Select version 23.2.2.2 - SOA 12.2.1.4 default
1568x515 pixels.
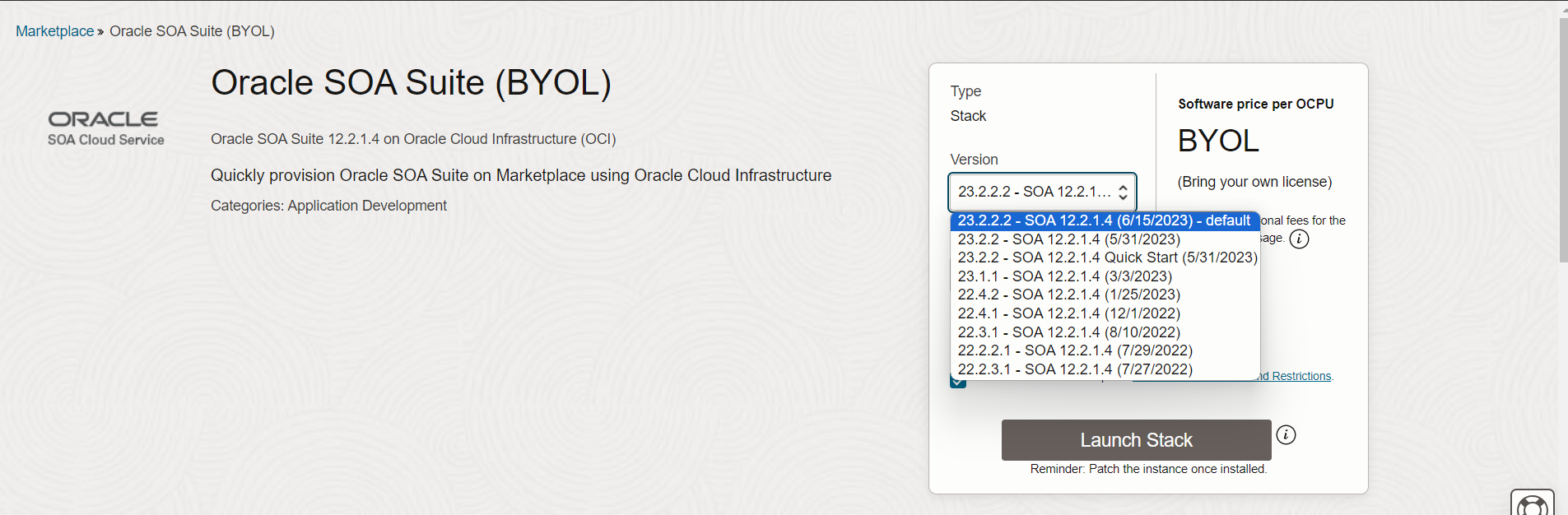pos(1105,220)
